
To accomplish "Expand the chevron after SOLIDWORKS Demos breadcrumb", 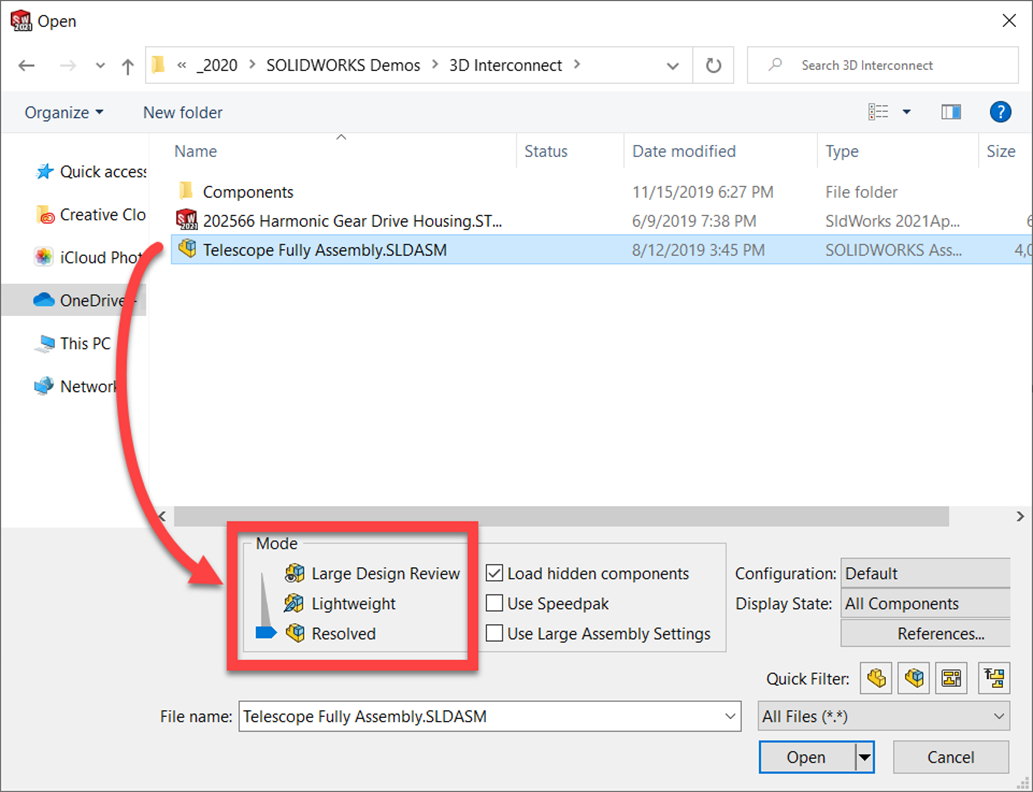I will (x=435, y=65).
